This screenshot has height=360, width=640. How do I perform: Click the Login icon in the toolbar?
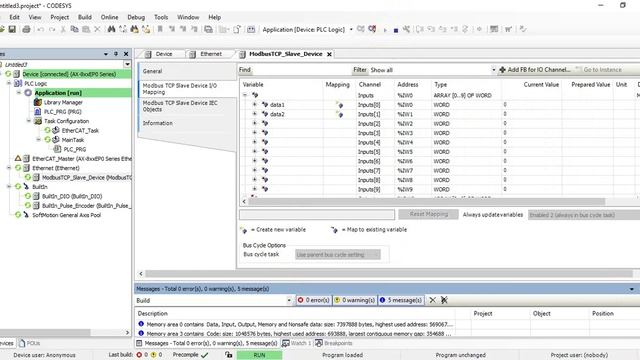(360, 29)
